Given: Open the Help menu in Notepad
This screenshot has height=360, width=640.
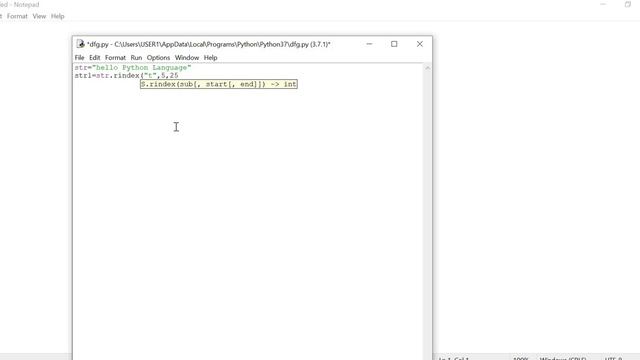Looking at the screenshot, I should coord(58,16).
